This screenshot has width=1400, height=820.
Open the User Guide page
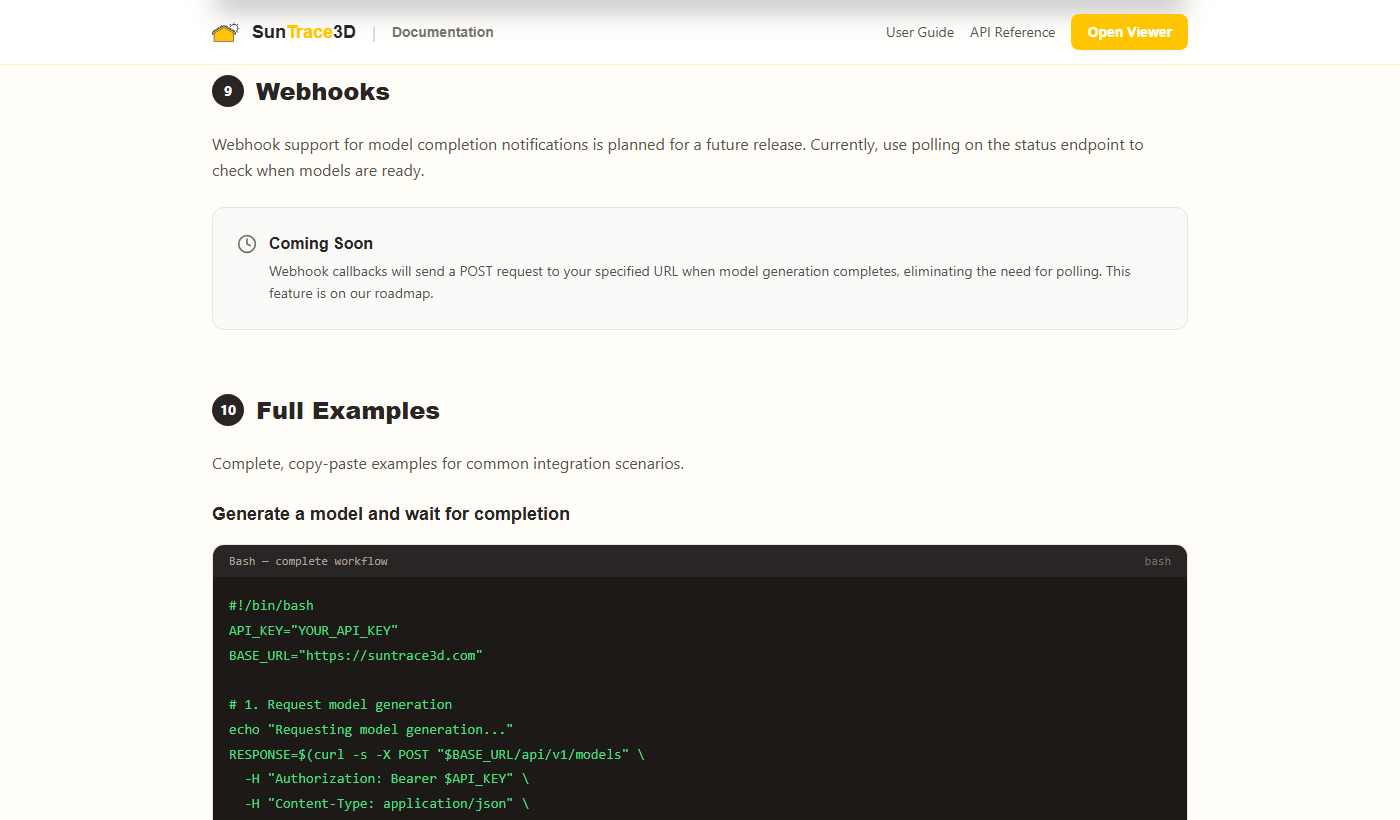coord(919,32)
